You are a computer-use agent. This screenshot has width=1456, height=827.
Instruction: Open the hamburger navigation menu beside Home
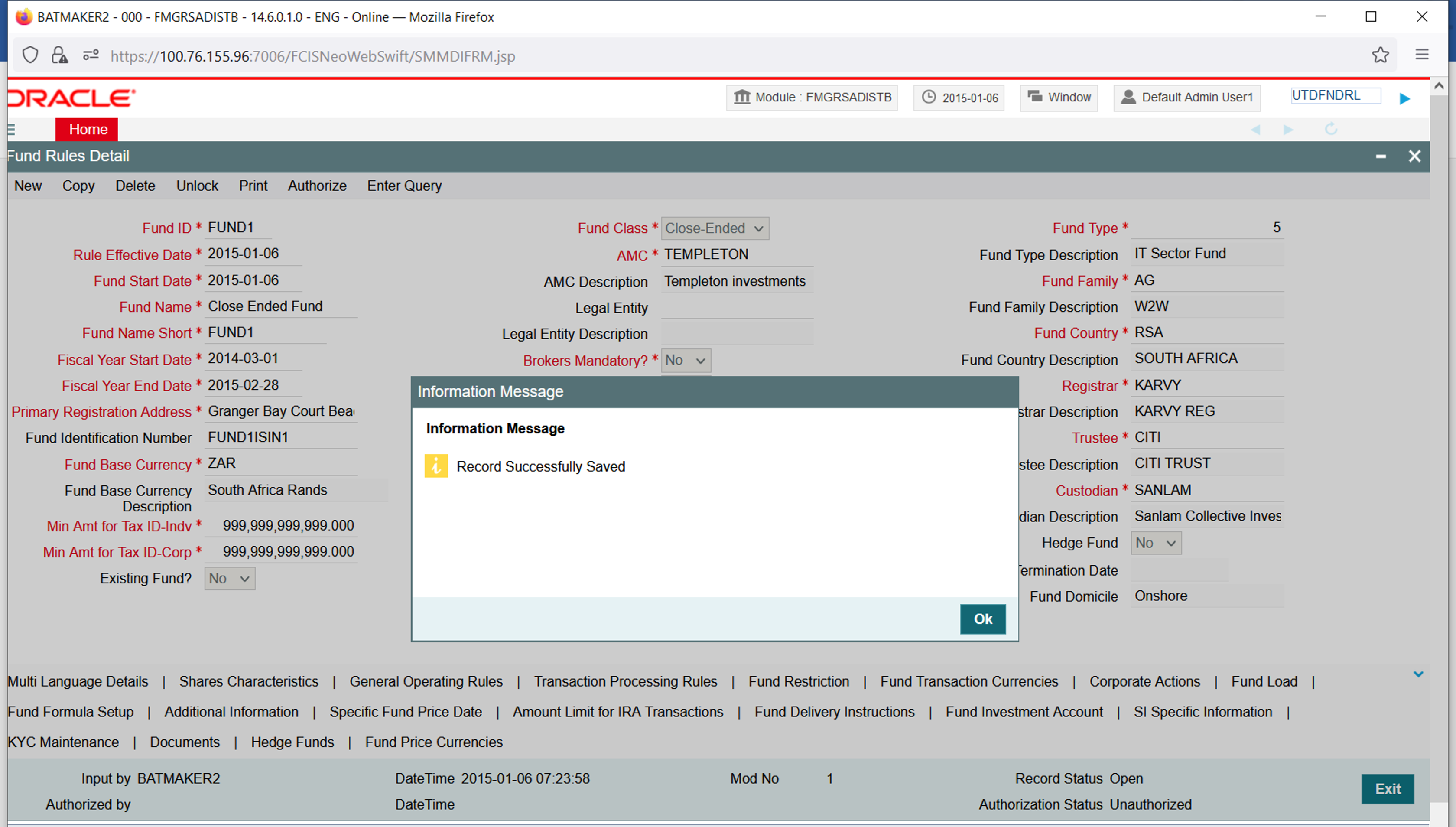pos(11,130)
